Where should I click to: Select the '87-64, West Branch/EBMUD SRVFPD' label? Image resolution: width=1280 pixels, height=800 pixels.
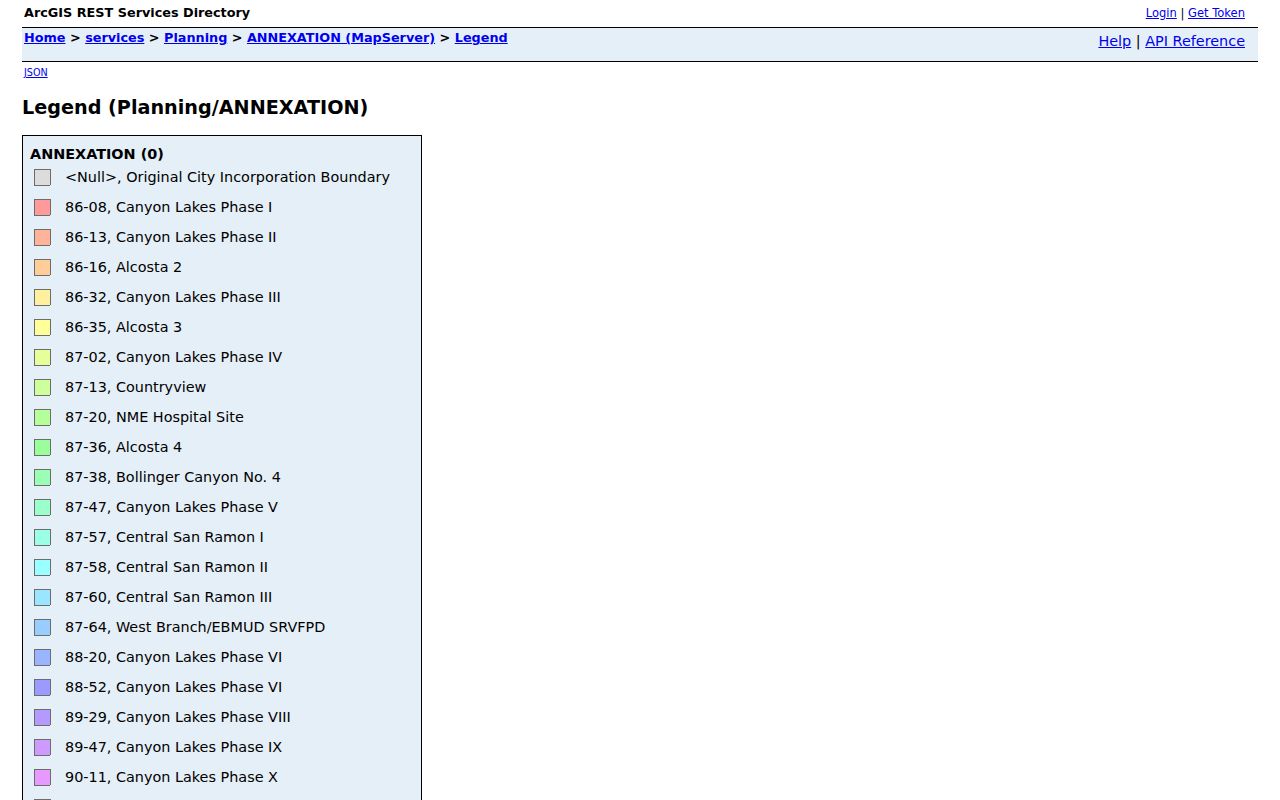195,627
